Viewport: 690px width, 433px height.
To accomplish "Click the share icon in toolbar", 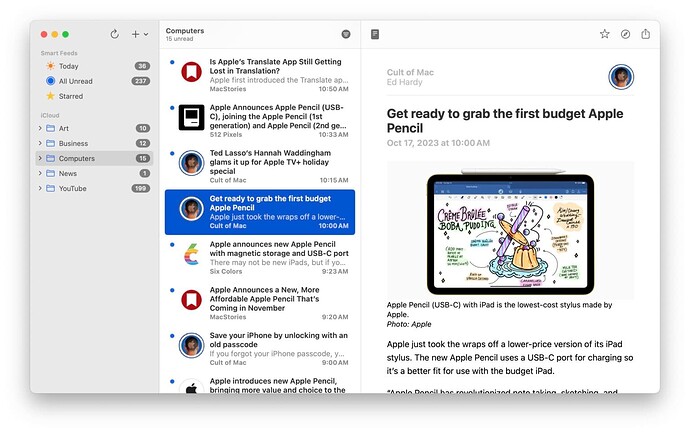I will 646,34.
